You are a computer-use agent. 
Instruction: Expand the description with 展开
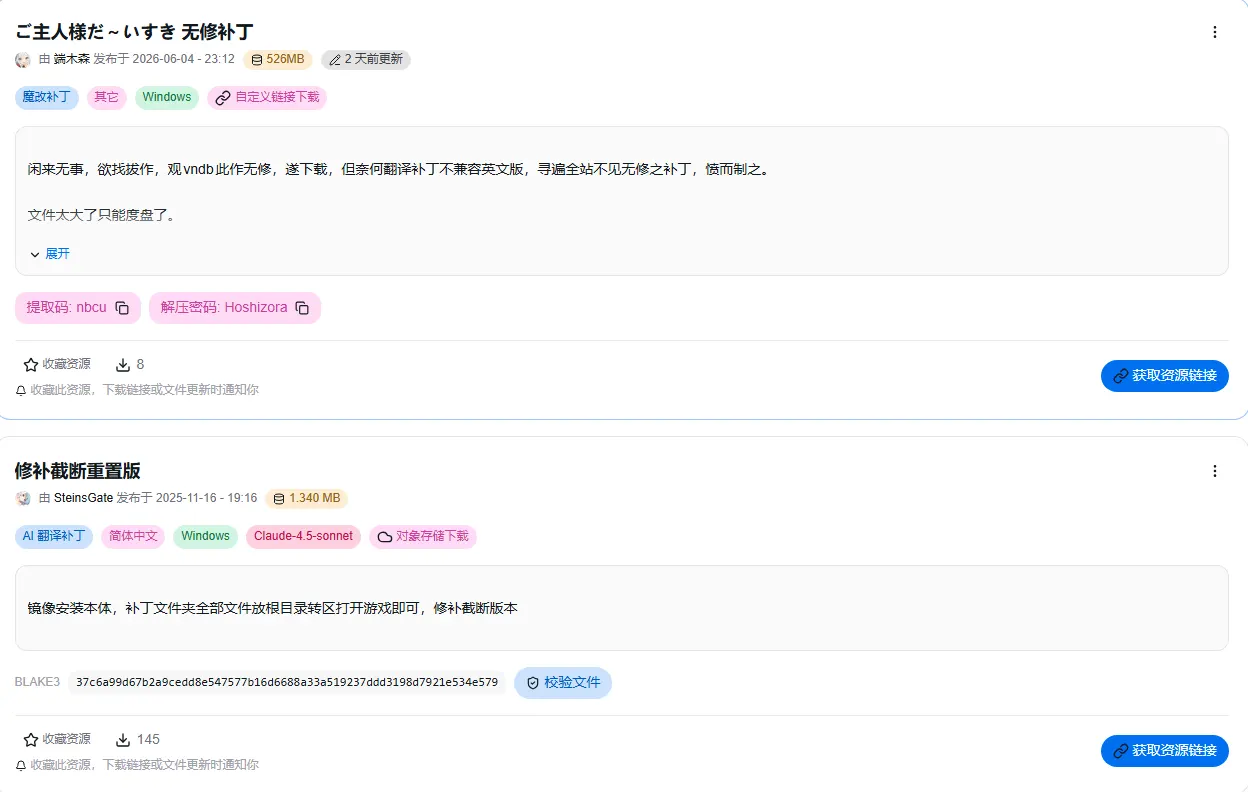50,254
